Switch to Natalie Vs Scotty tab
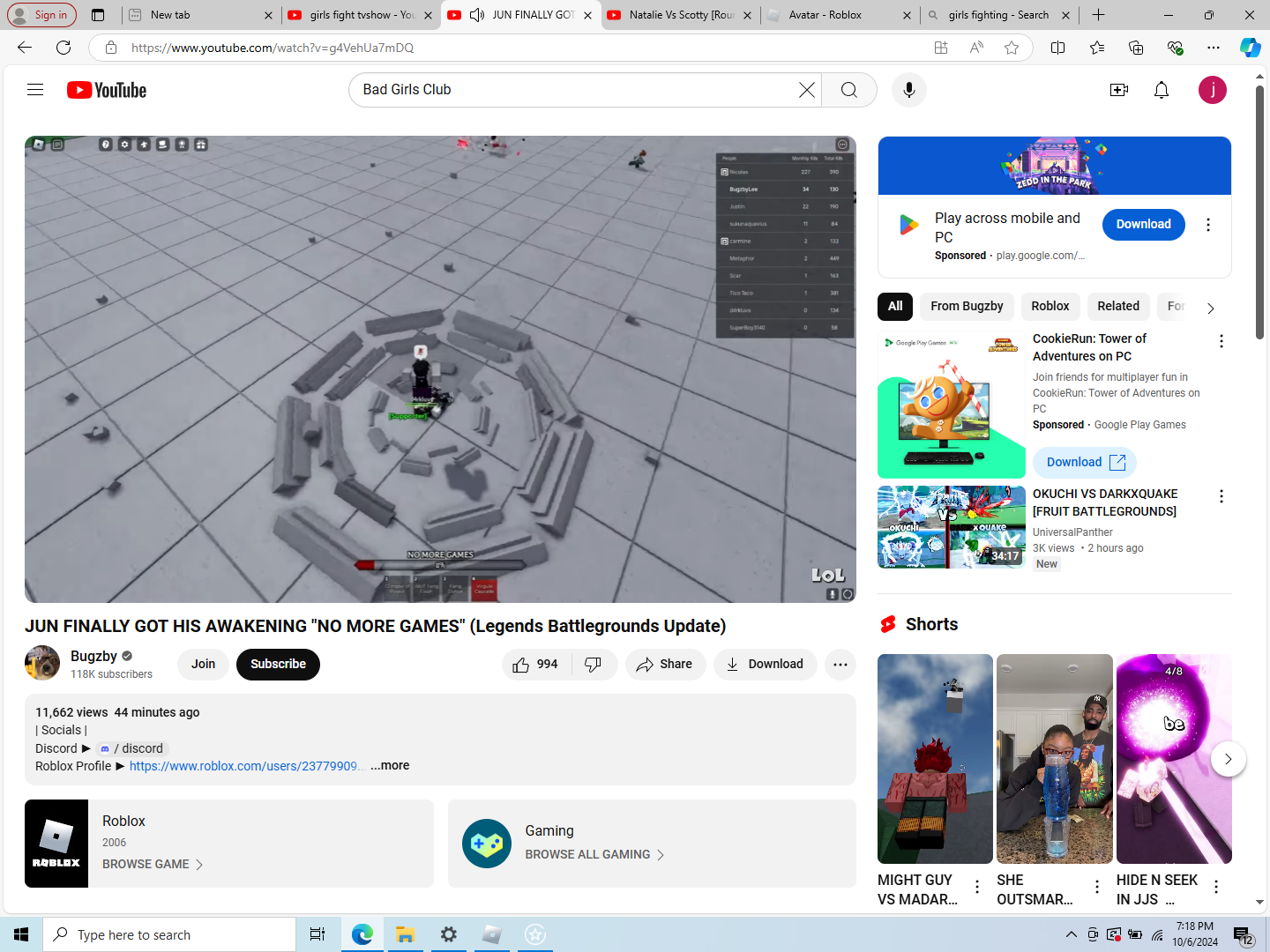The image size is (1270, 952). [679, 15]
